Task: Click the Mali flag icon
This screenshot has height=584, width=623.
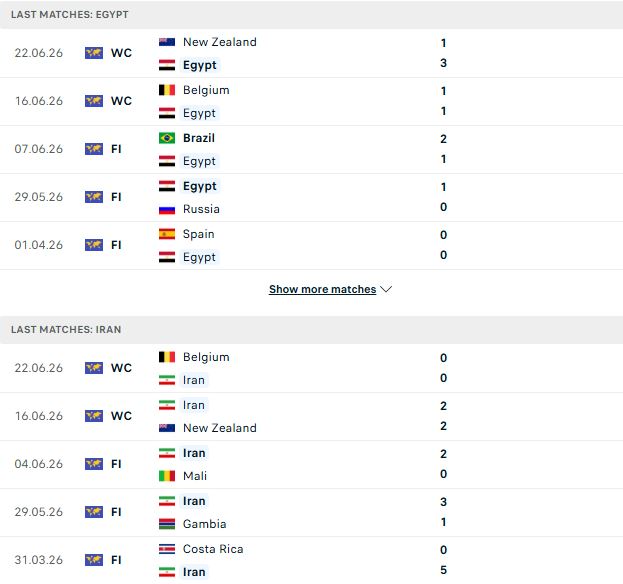Action: (167, 476)
